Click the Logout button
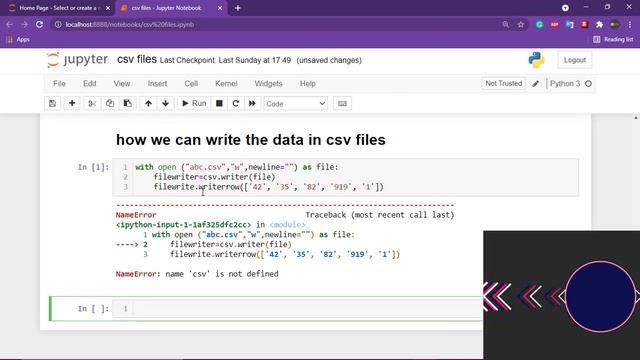The image size is (640, 360). (575, 60)
